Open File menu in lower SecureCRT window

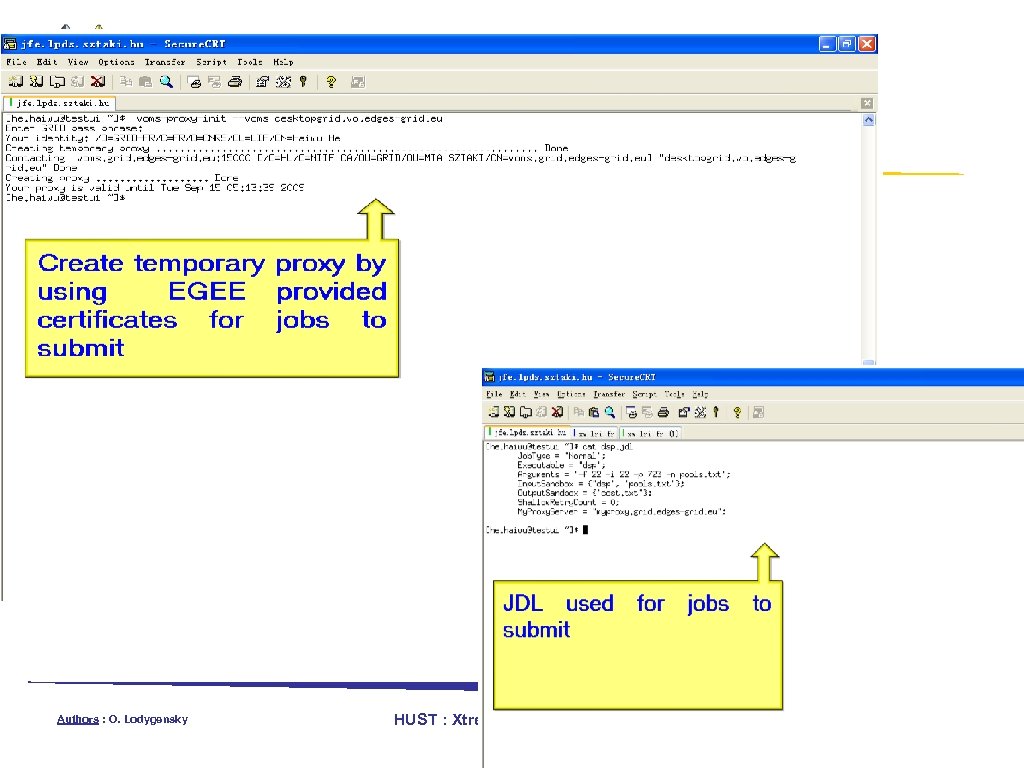(x=494, y=394)
